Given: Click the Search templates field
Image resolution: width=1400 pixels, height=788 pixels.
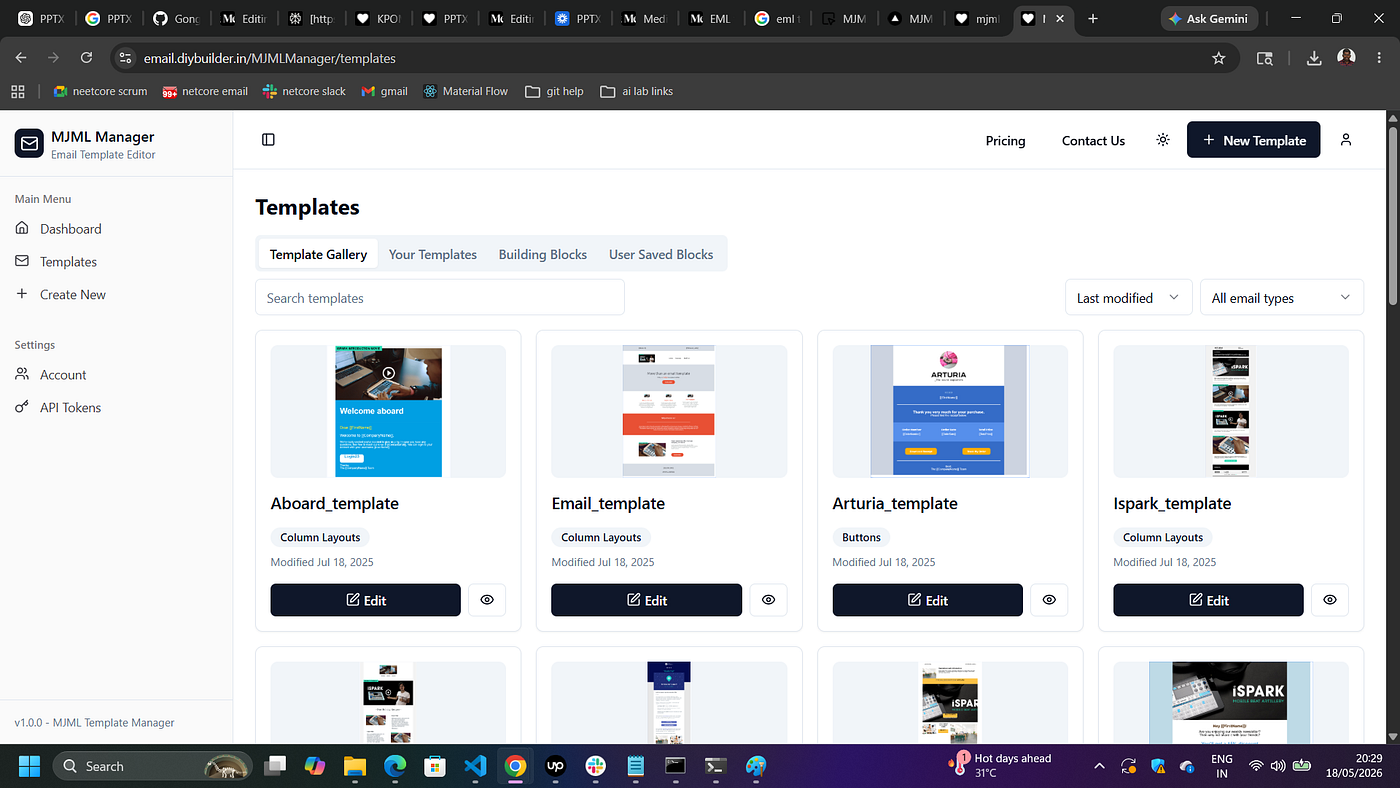Looking at the screenshot, I should (x=440, y=298).
